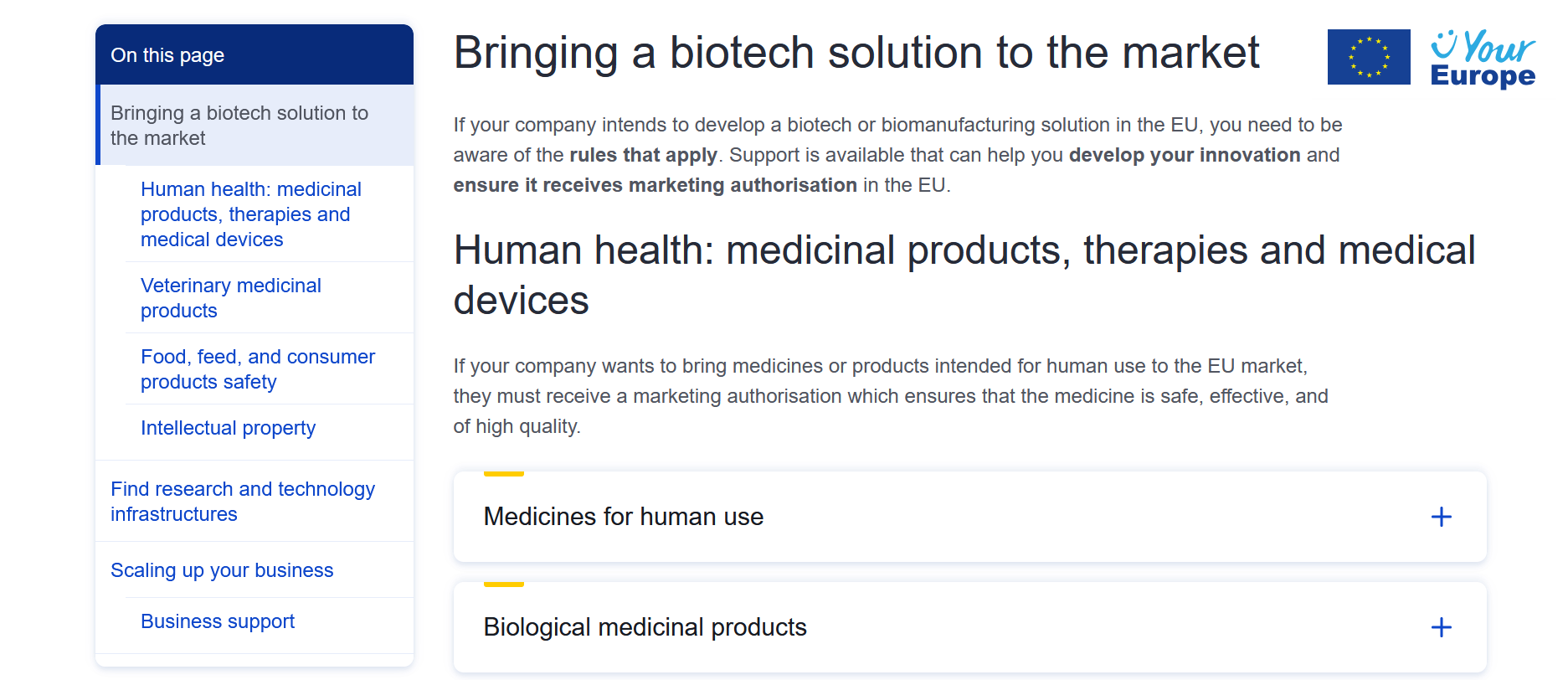Click the 'rules that apply' bold text
The width and height of the screenshot is (1568, 680).
643,155
